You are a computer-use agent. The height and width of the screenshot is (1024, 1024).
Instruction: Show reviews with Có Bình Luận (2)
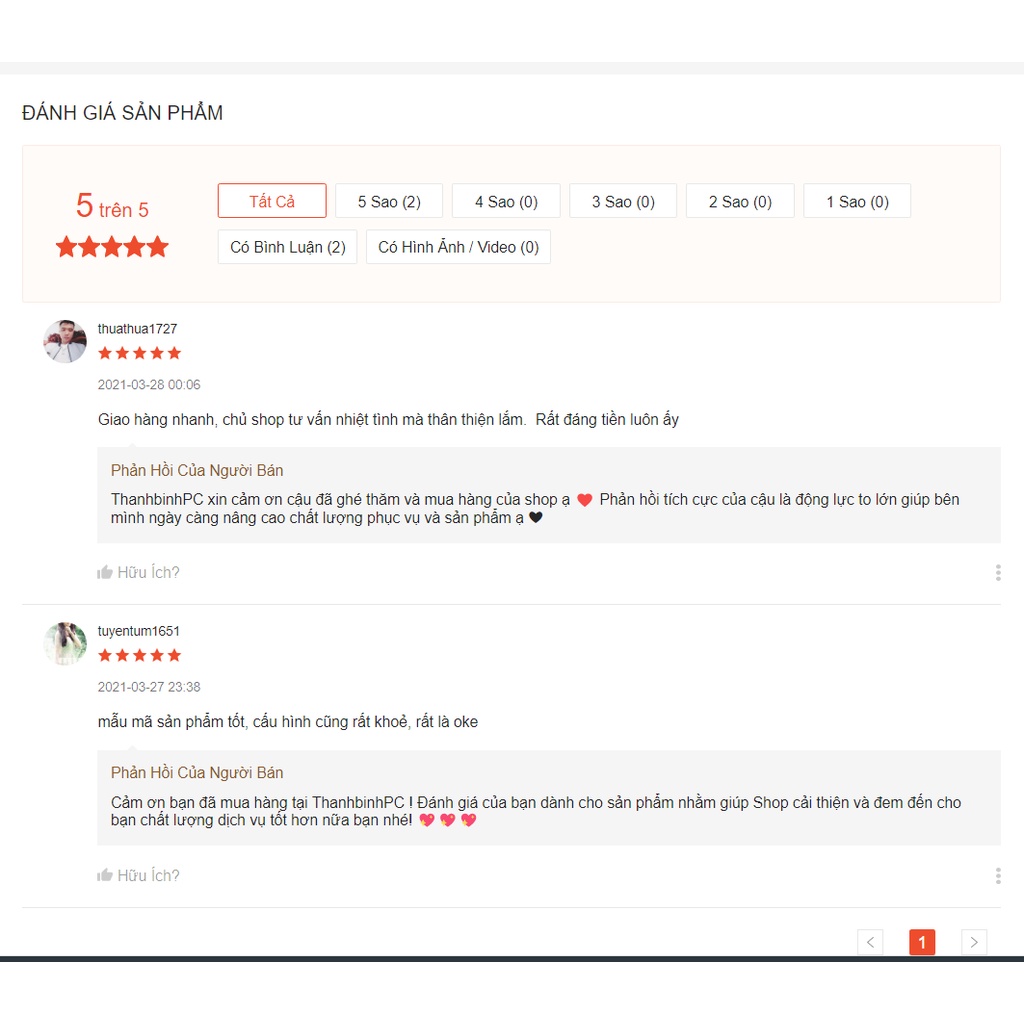(x=287, y=247)
